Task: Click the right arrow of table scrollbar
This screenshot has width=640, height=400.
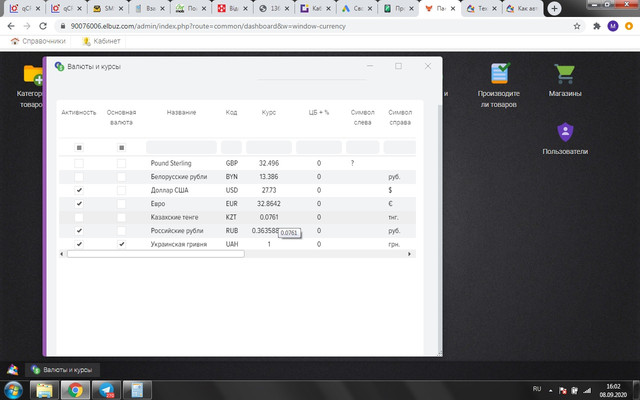Action: [409, 254]
